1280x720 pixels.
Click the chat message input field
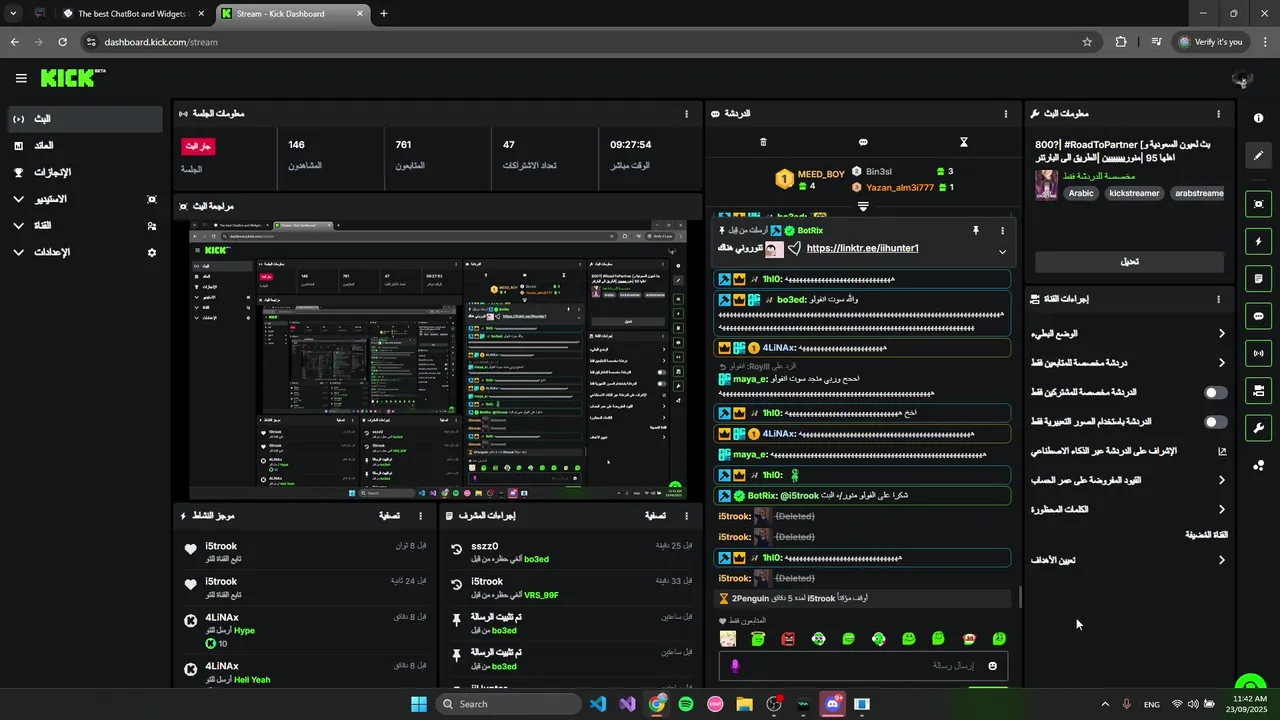tap(863, 666)
